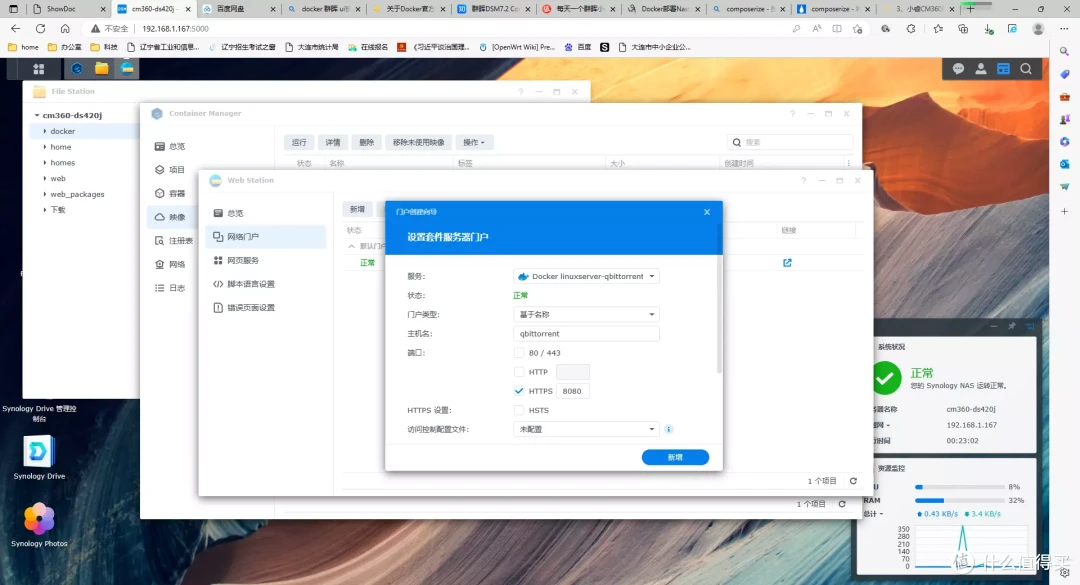Select Web Station icon in DSM taskbar
The width and height of the screenshot is (1080, 585).
pos(127,69)
